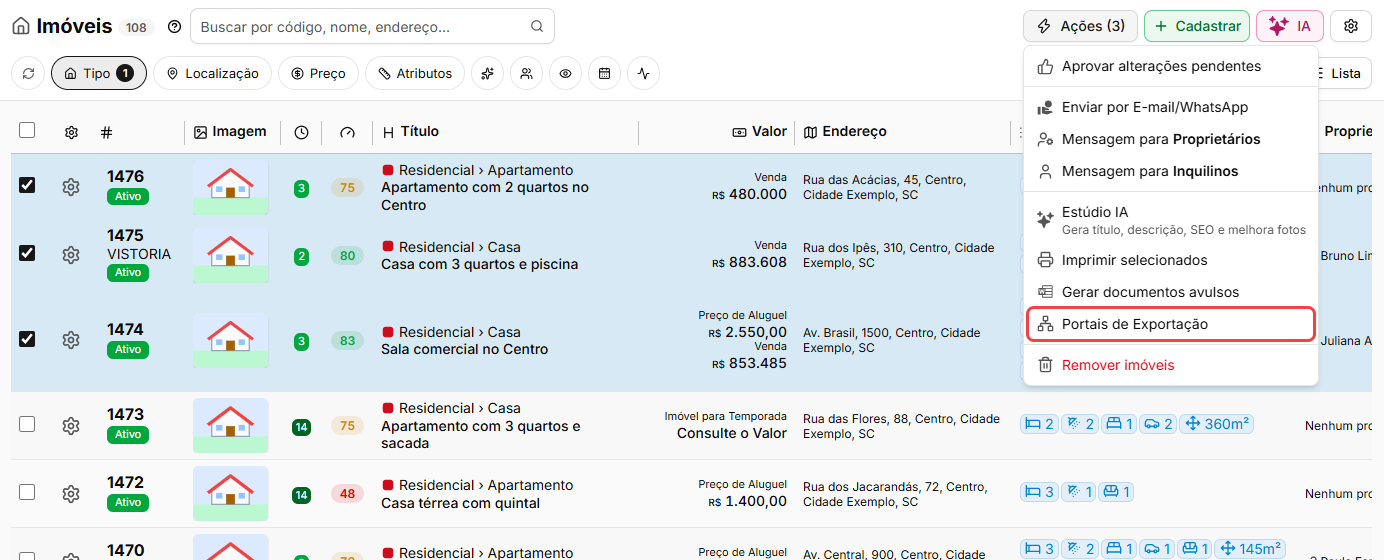Choose Imprimir selecionados
This screenshot has width=1384, height=560.
point(1171,260)
